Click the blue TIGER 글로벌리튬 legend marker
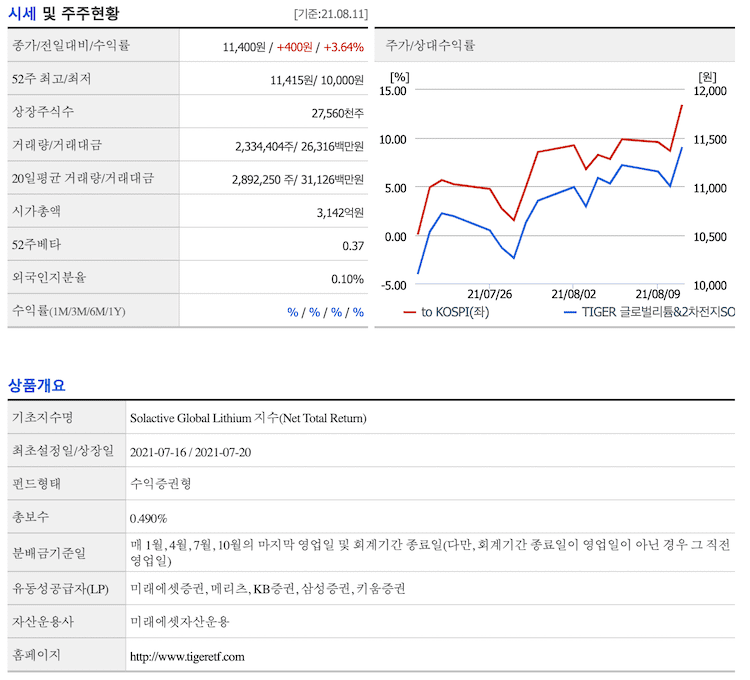The image size is (750, 680). click(x=570, y=312)
